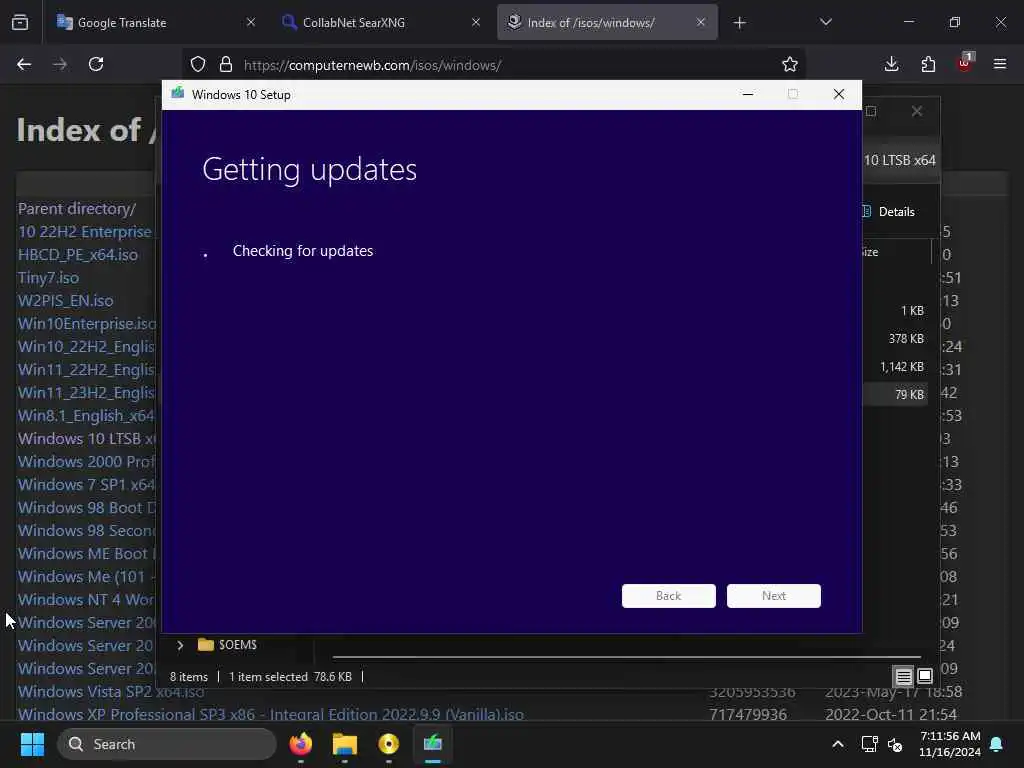Image resolution: width=1024 pixels, height=768 pixels.
Task: Open yellow disc app in taskbar
Action: (x=389, y=744)
